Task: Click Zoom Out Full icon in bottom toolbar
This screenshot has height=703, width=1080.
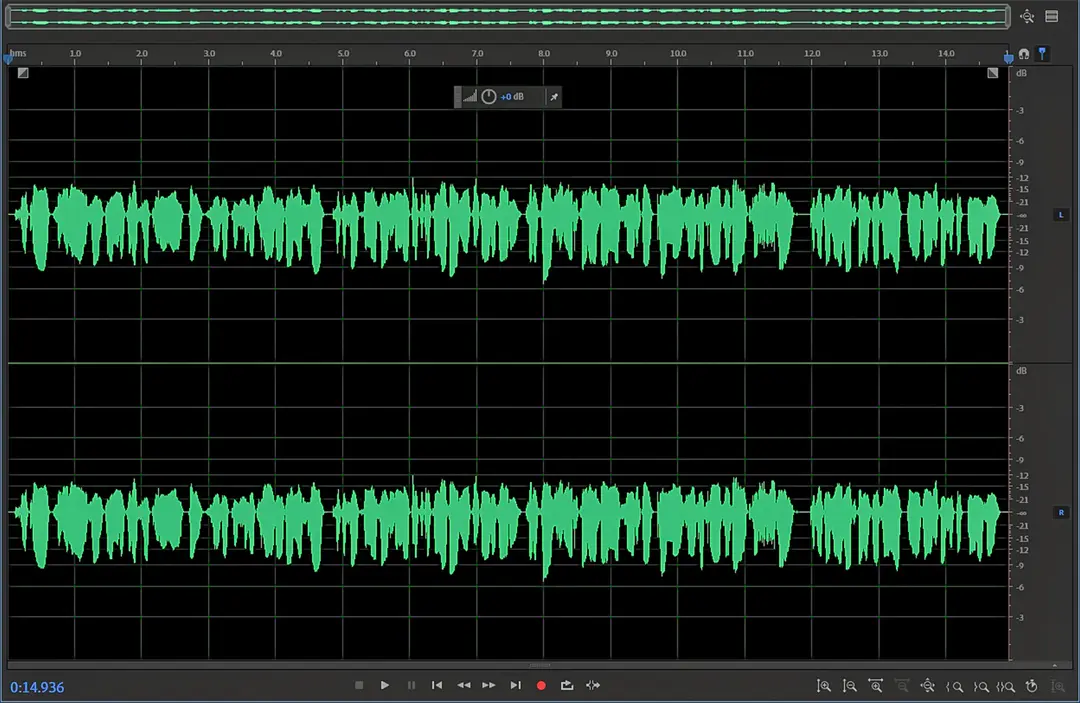Action: click(x=928, y=686)
